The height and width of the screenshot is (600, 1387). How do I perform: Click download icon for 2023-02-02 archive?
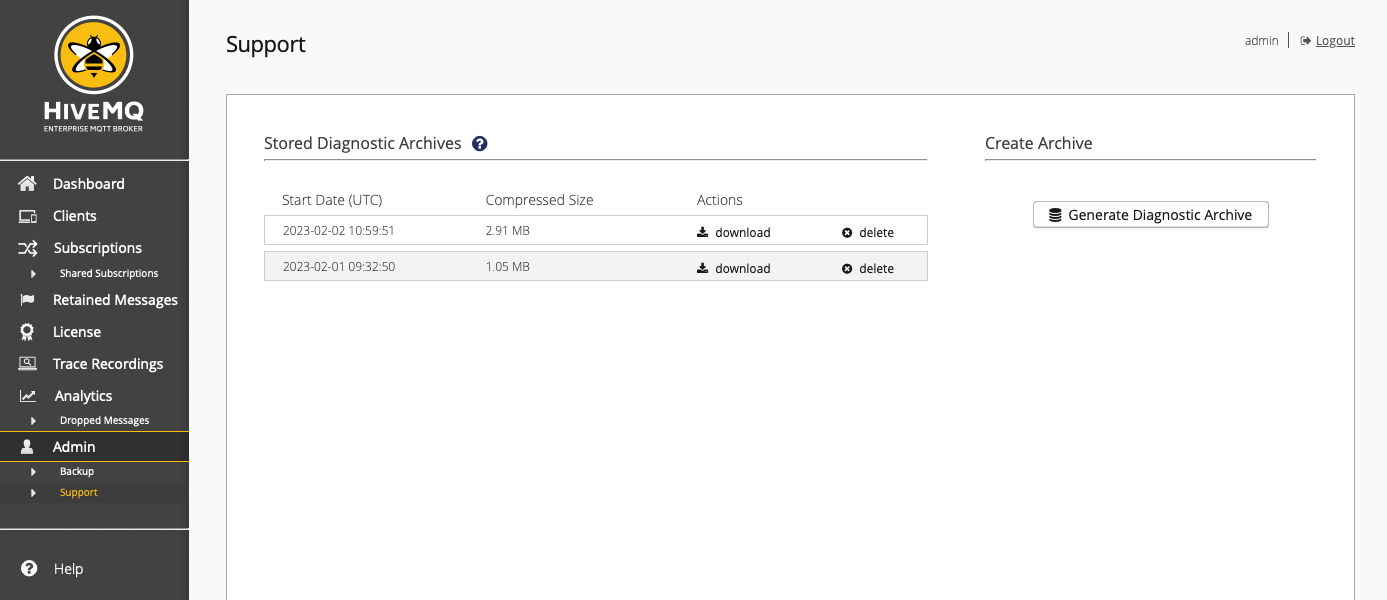click(x=703, y=232)
